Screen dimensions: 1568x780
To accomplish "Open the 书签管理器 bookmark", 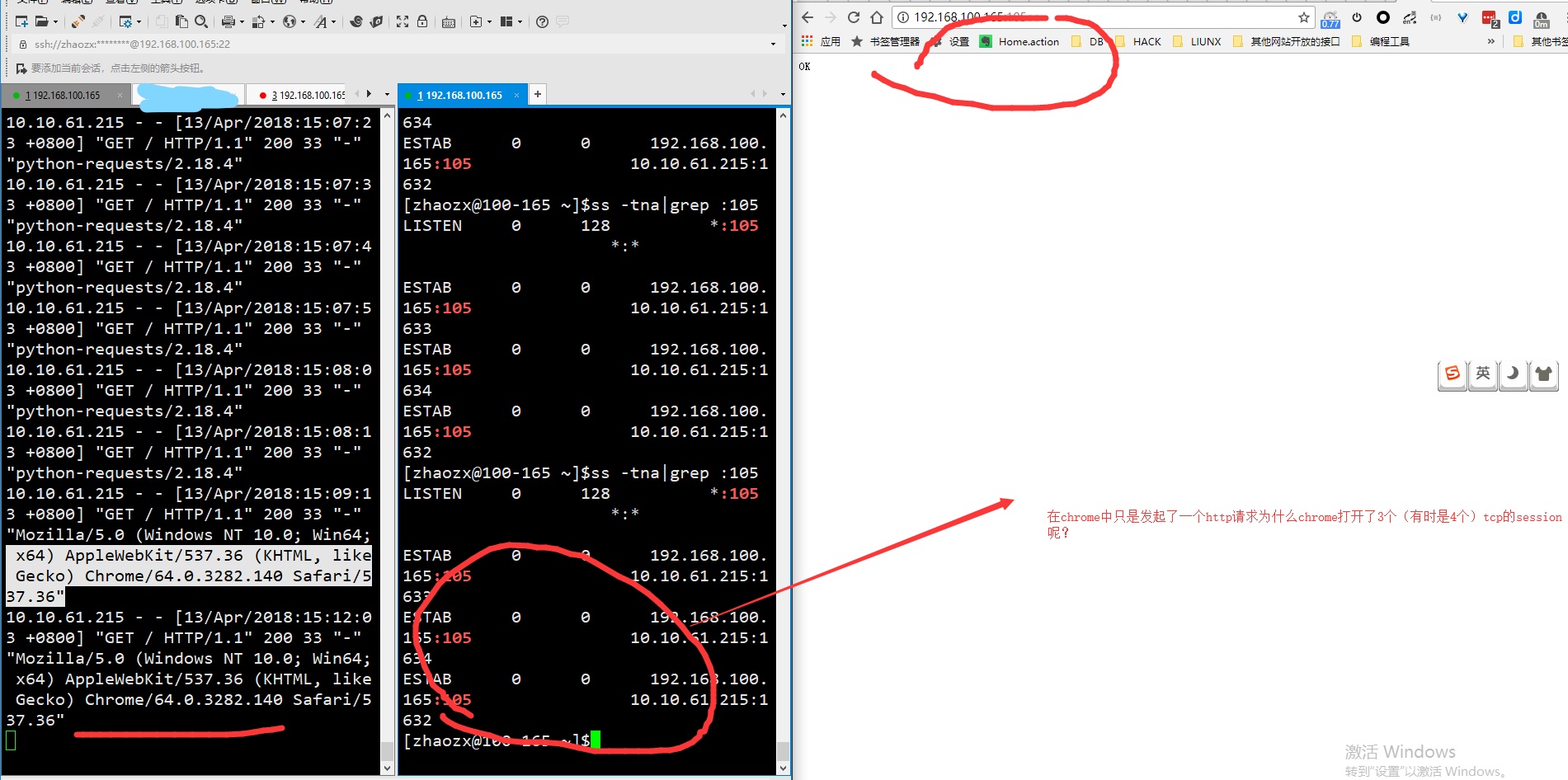I will (885, 41).
